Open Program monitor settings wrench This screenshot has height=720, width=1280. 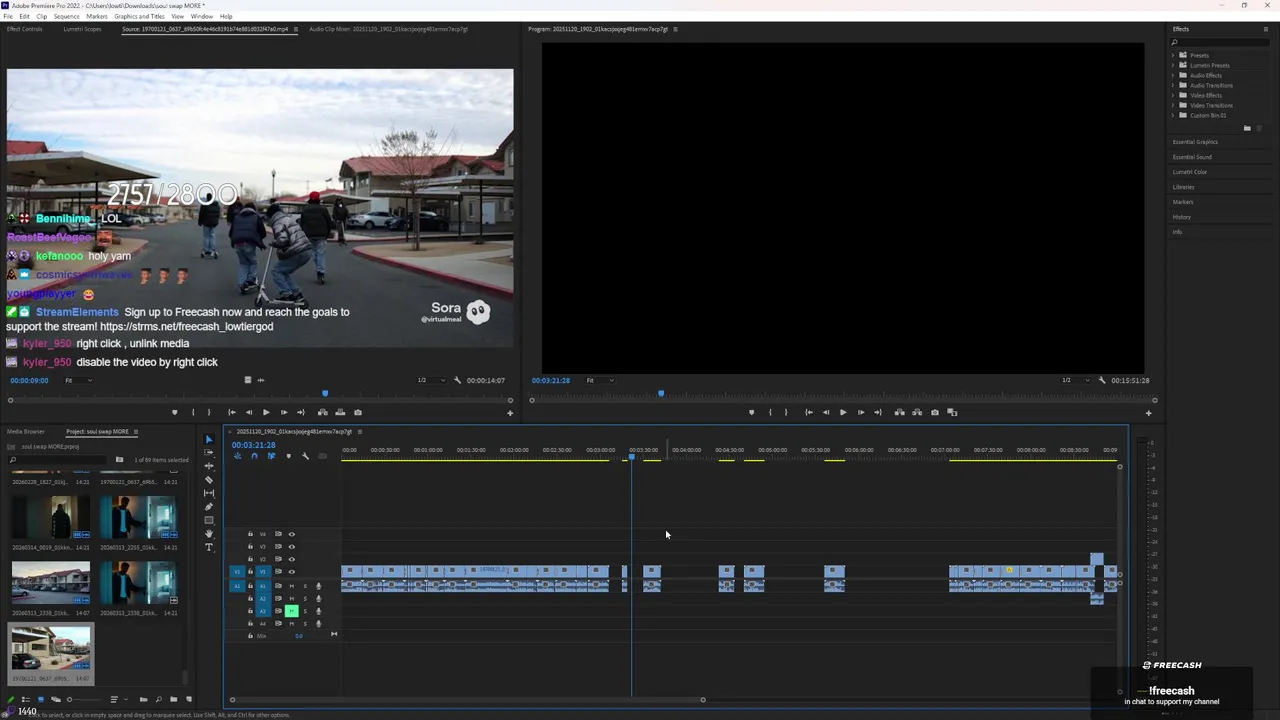coord(1102,380)
